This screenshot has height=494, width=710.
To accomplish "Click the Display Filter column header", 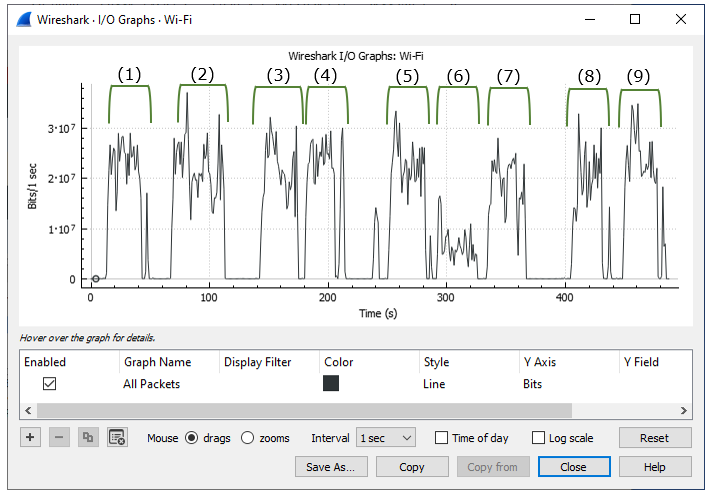I will click(257, 362).
